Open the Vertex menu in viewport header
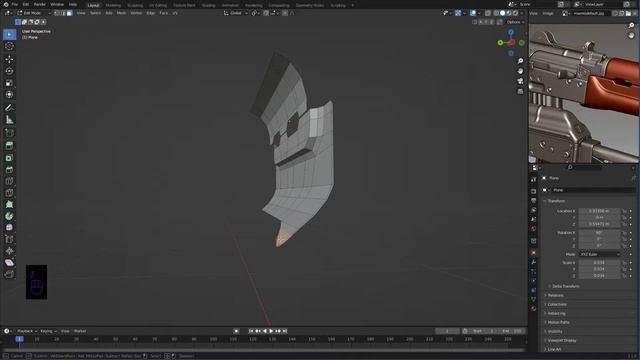Image resolution: width=640 pixels, height=360 pixels. click(136, 13)
